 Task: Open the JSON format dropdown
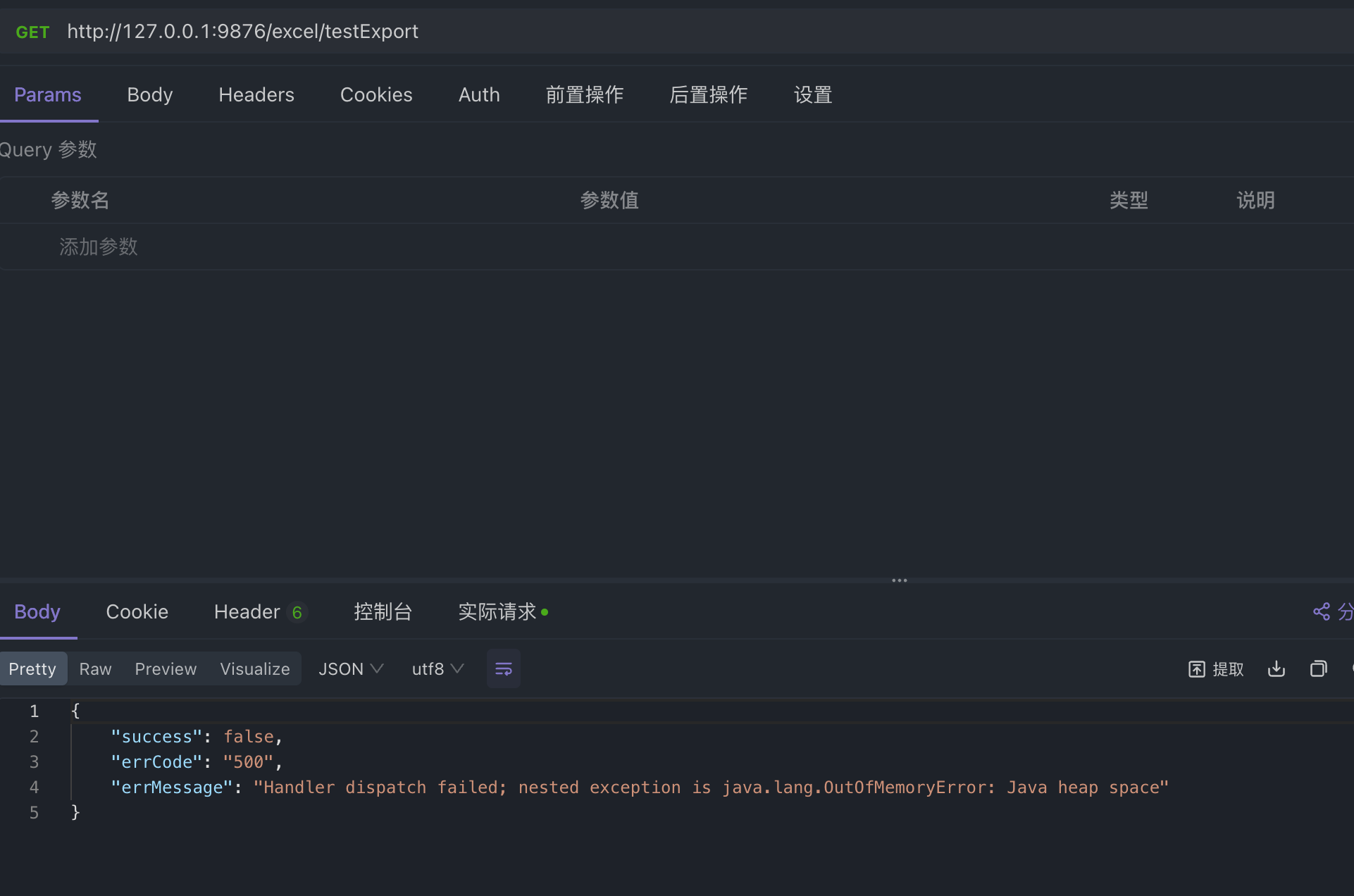click(x=351, y=668)
